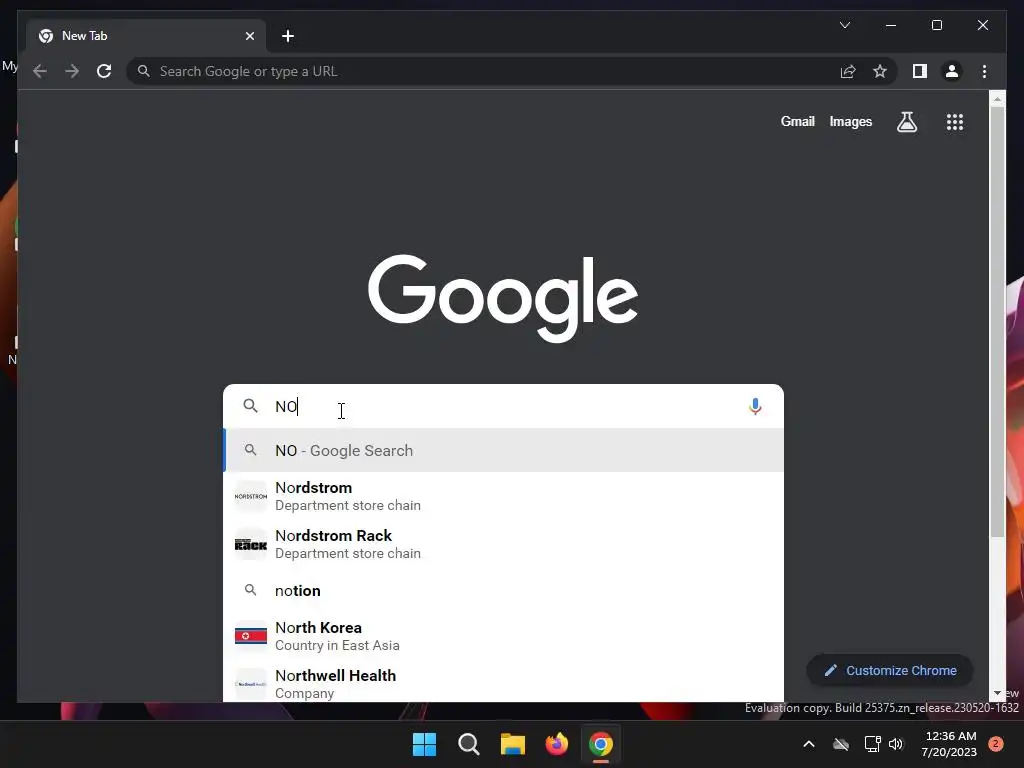Open the notification badge showing 2
The width and height of the screenshot is (1024, 768).
[x=996, y=744]
